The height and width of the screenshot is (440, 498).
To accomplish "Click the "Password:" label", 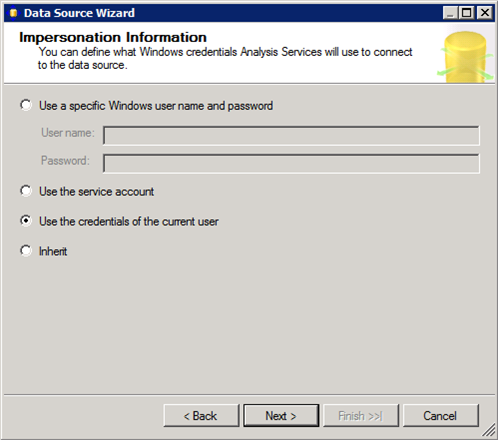I will [65, 161].
